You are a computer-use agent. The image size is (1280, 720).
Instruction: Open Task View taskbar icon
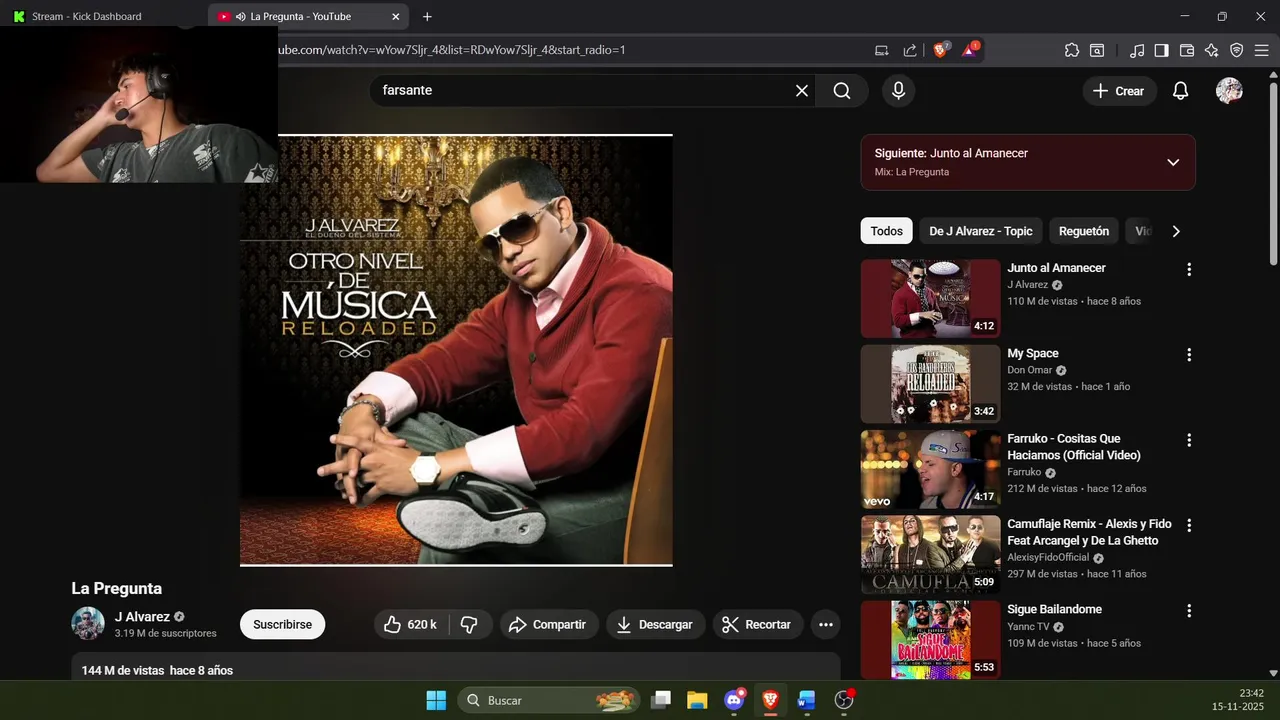pyautogui.click(x=661, y=700)
